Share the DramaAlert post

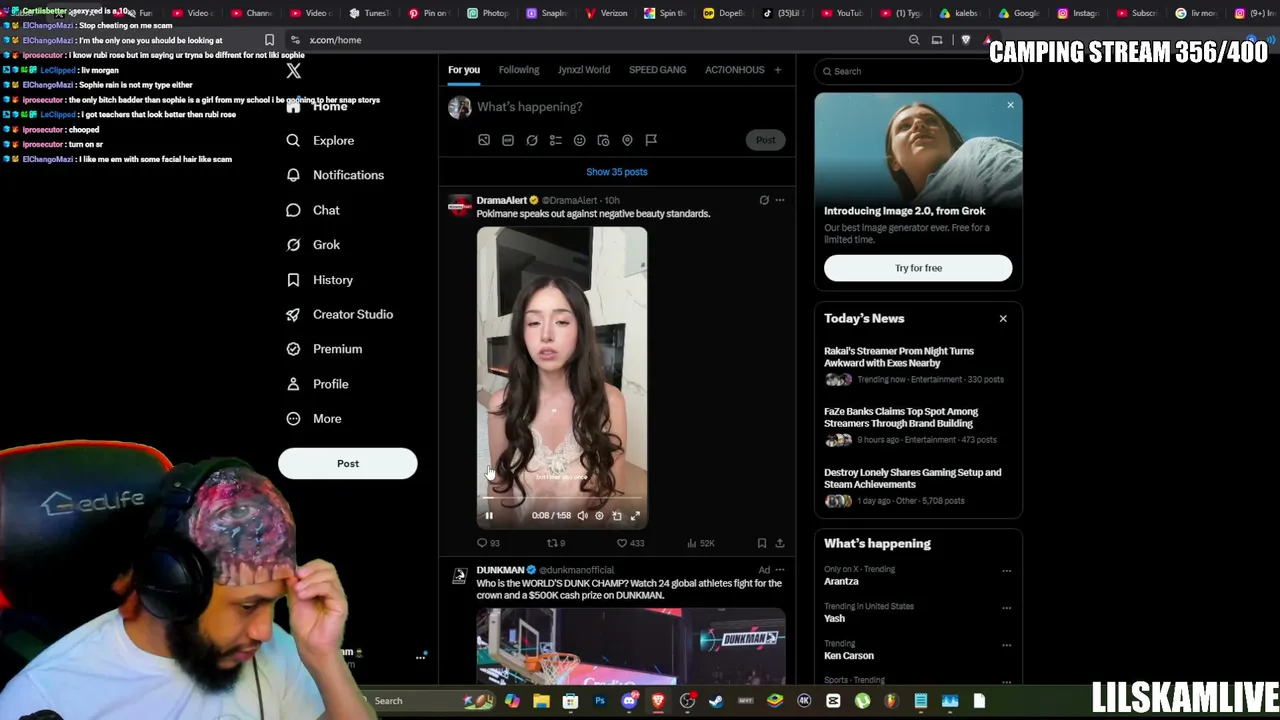[780, 543]
